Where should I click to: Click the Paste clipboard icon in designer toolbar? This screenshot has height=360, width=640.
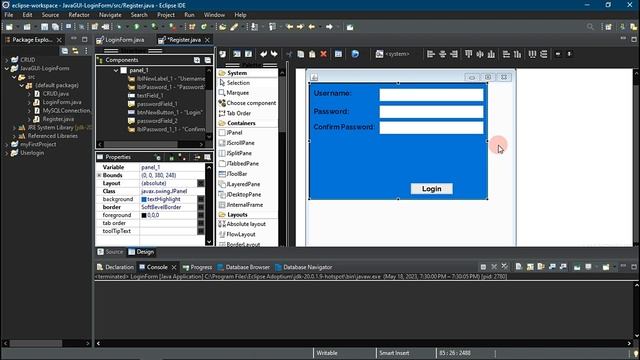(312, 54)
